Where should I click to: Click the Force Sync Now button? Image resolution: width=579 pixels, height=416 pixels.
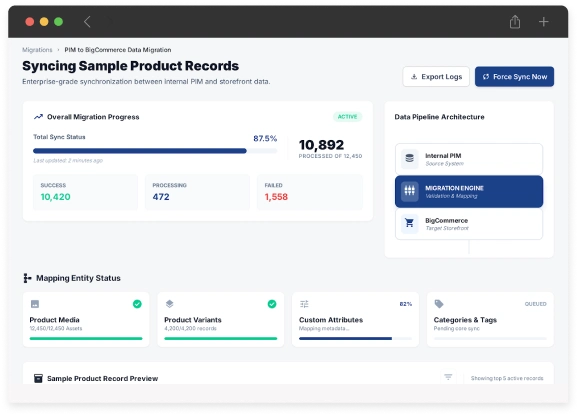click(x=514, y=77)
